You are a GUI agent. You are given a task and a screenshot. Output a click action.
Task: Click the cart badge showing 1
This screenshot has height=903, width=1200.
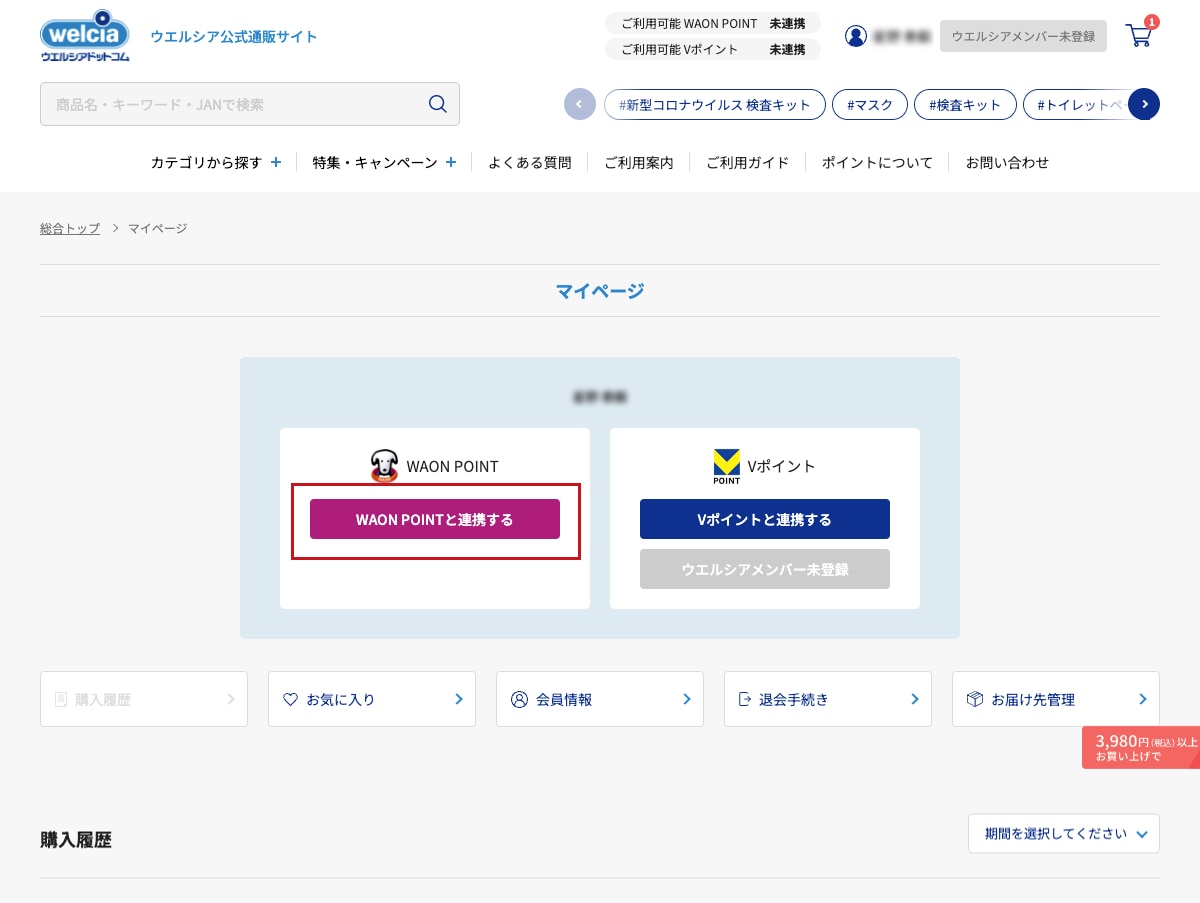pyautogui.click(x=1152, y=21)
